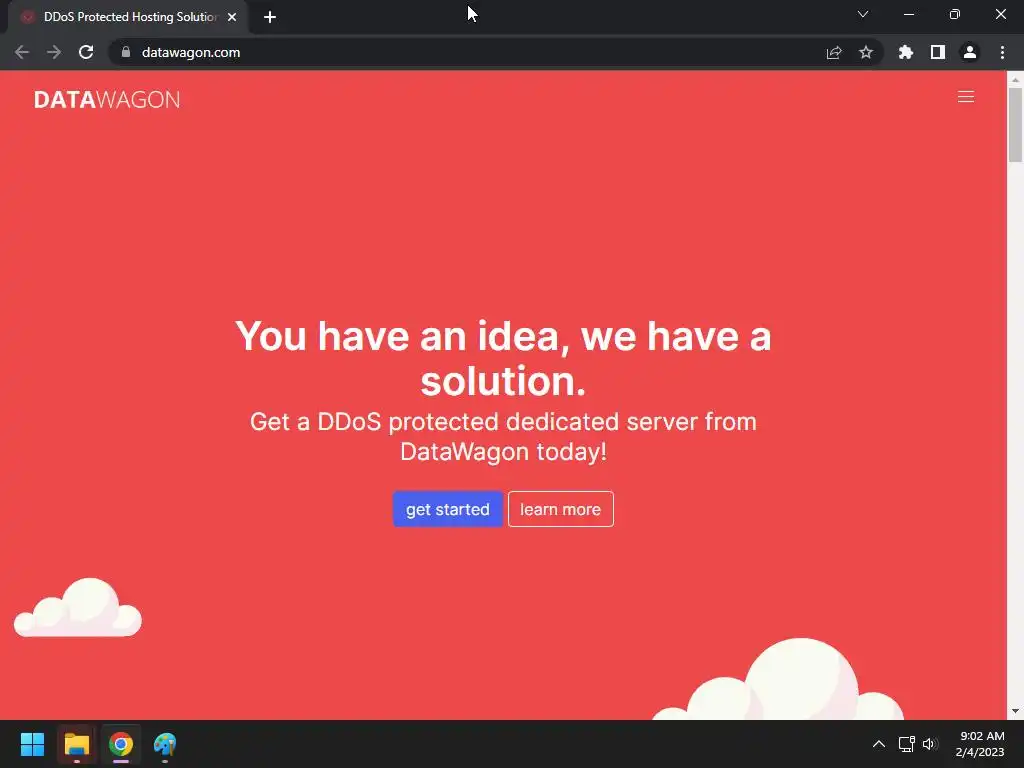Open a new tab with plus
Viewport: 1024px width, 768px height.
click(x=270, y=17)
